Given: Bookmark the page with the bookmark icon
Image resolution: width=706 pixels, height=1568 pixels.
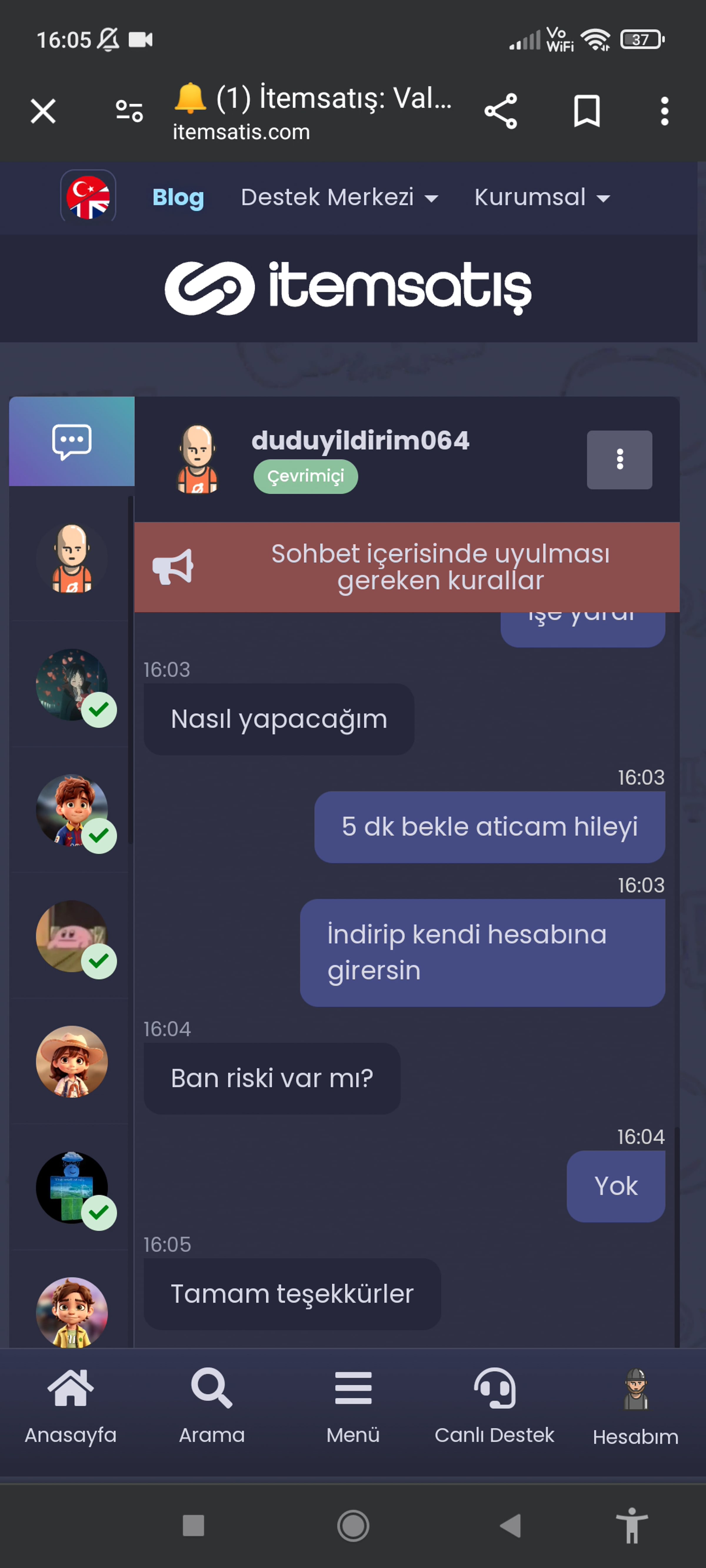Looking at the screenshot, I should click(587, 111).
